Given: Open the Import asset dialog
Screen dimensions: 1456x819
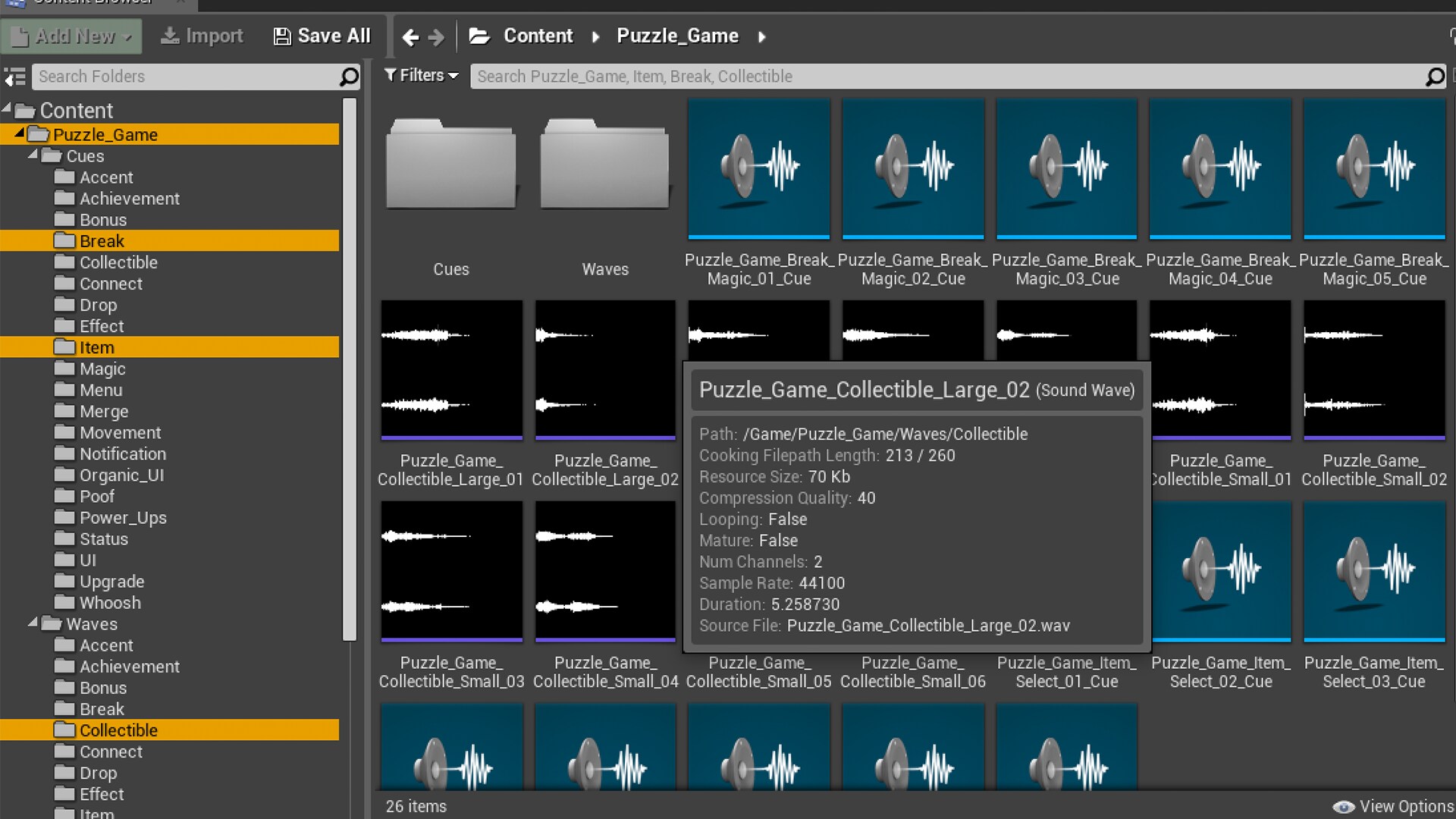Looking at the screenshot, I should [x=201, y=36].
